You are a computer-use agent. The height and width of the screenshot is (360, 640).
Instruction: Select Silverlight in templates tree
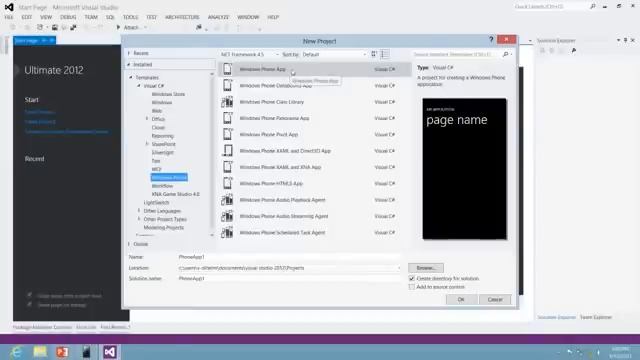point(162,153)
